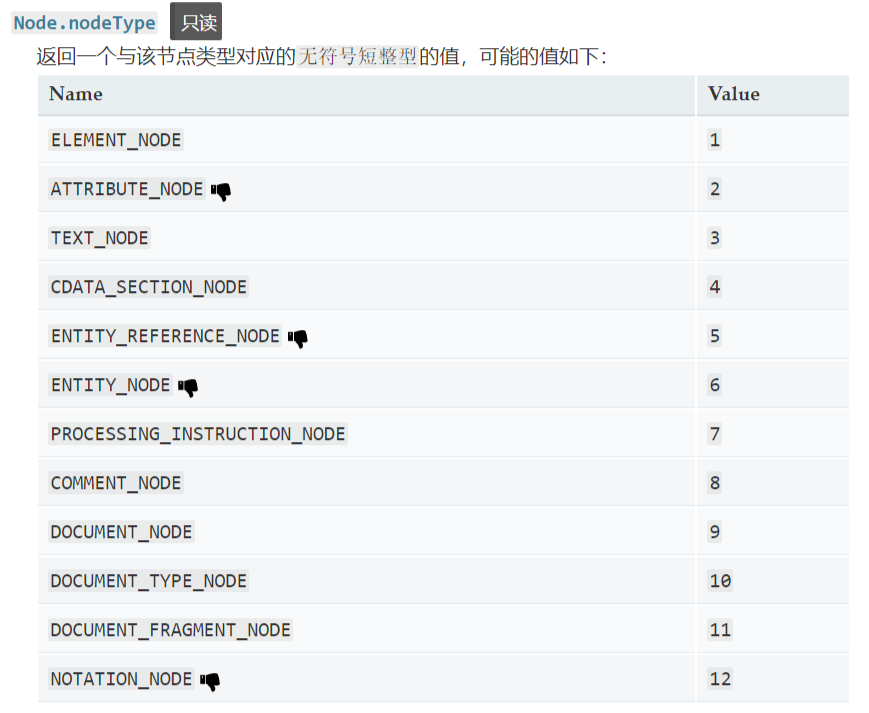Select the Value column header
The width and height of the screenshot is (869, 713).
click(x=773, y=95)
